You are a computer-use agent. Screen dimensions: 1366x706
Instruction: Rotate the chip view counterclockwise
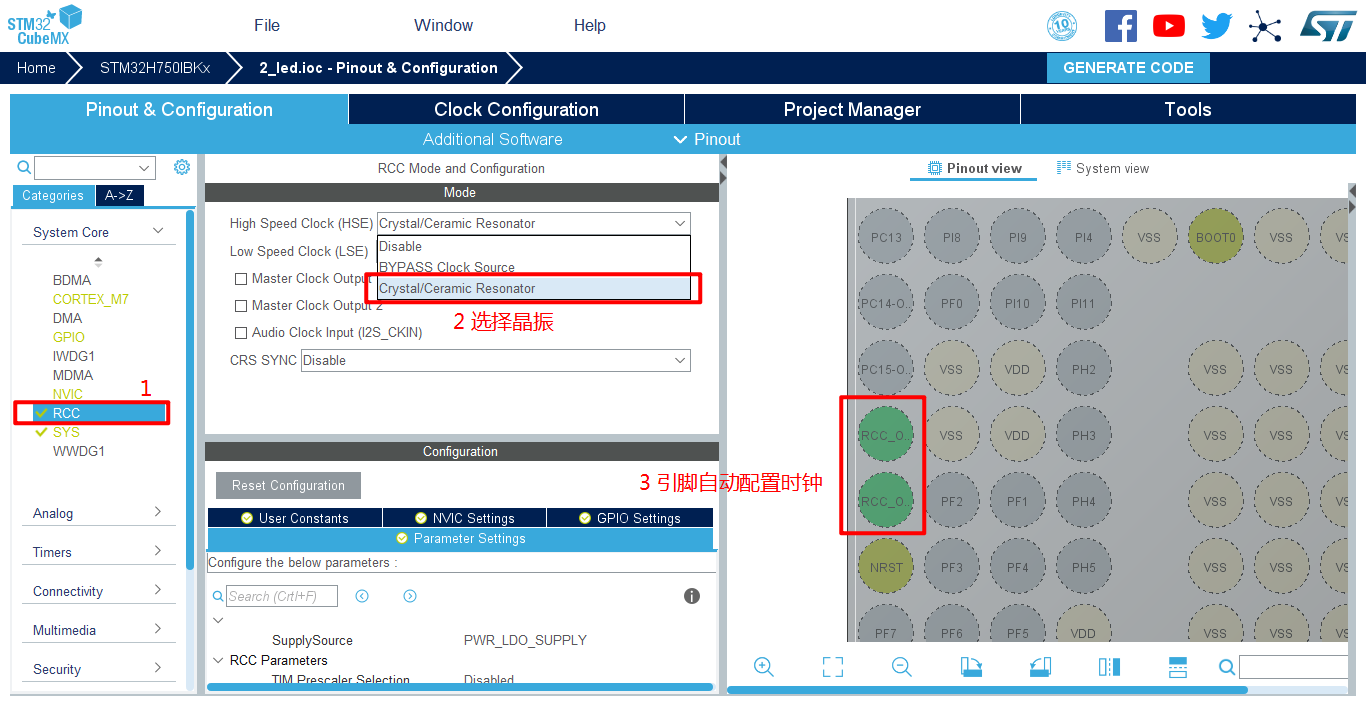(1040, 667)
